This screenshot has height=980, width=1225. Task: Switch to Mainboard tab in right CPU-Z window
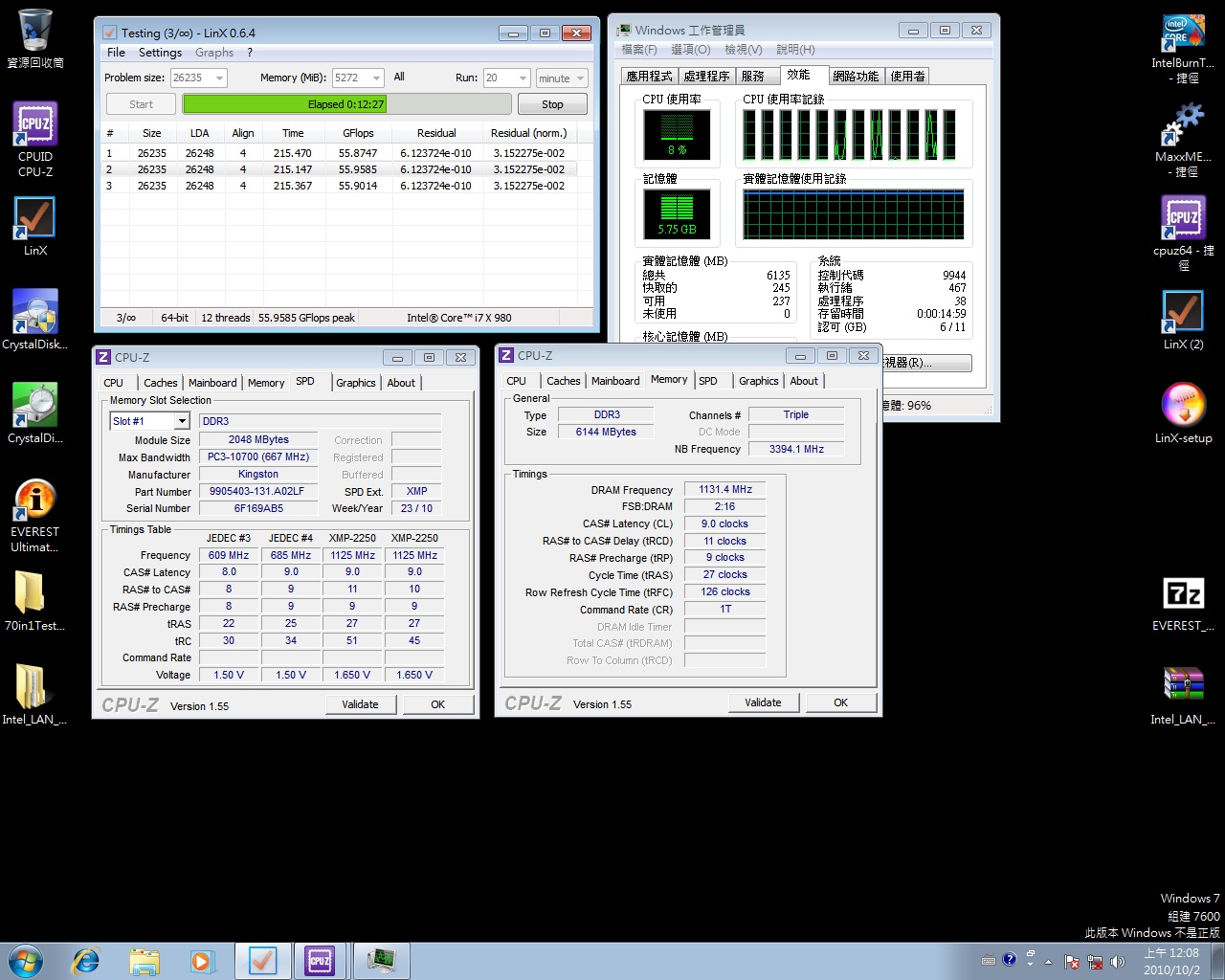[x=615, y=381]
